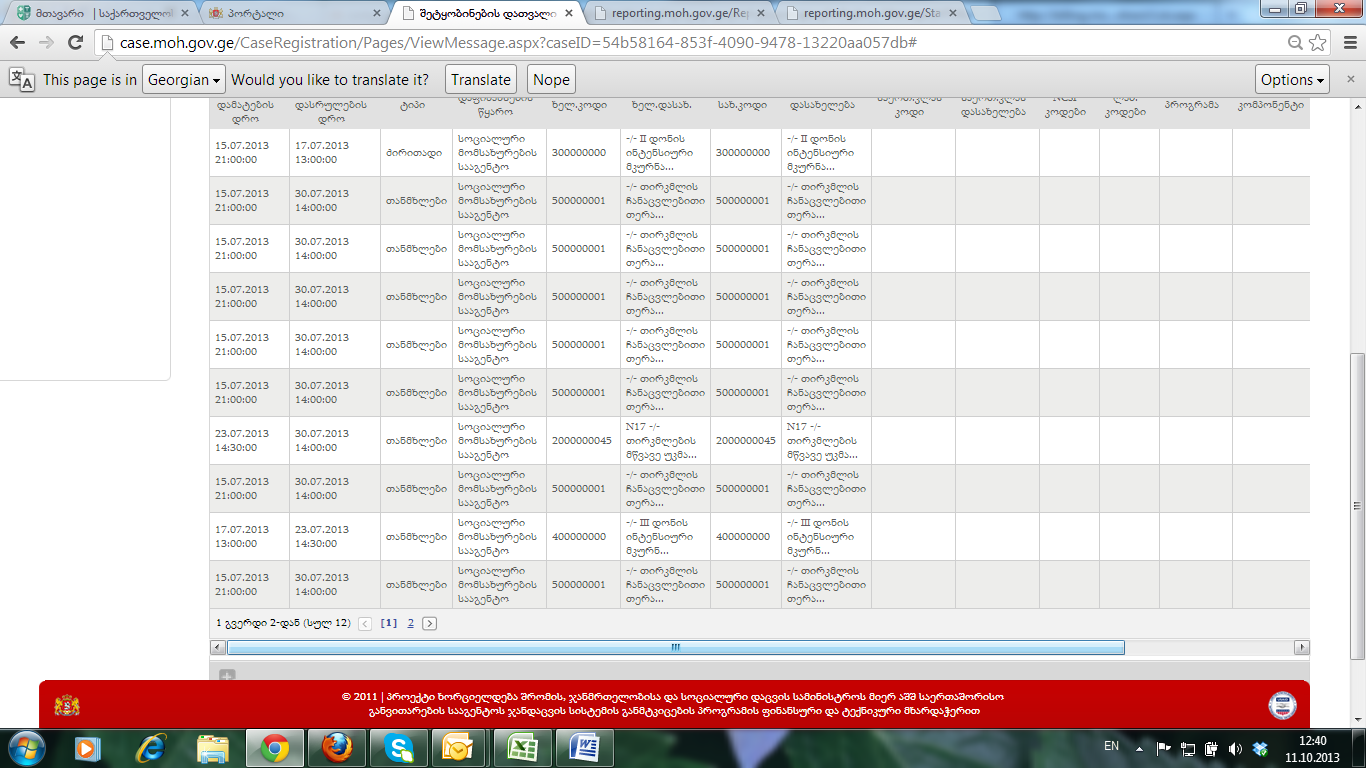The image size is (1366, 768).
Task: Open the Georgian language dropdown
Action: (184, 80)
